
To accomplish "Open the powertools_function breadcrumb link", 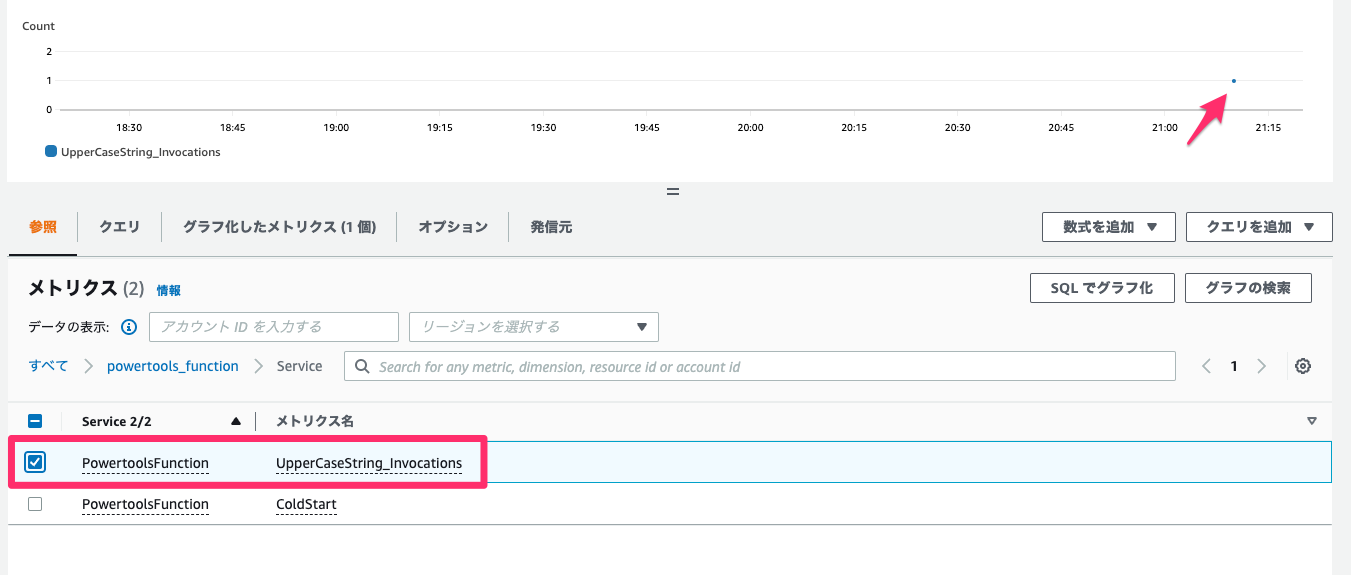I will click(x=174, y=366).
